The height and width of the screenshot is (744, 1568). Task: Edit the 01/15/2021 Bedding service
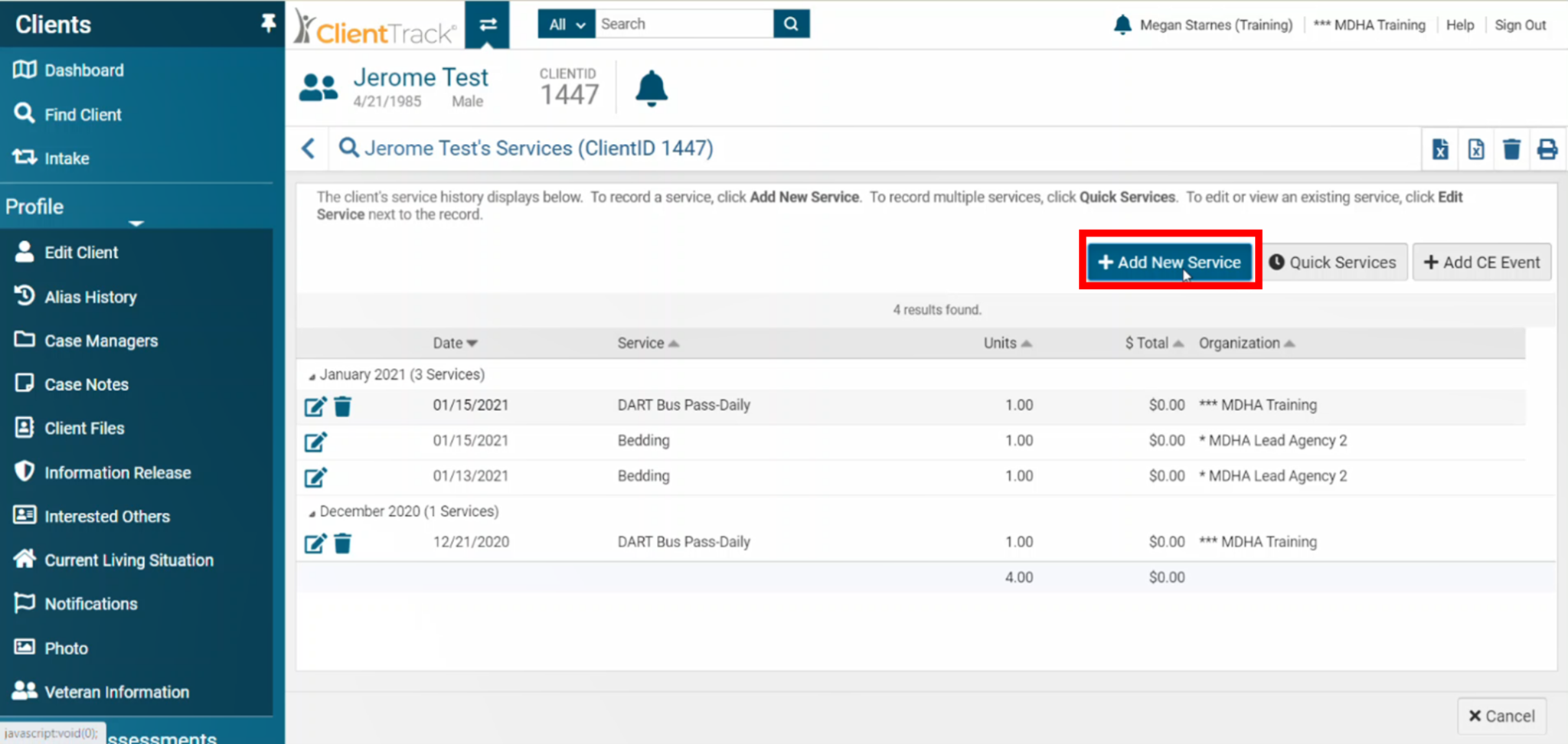pos(315,442)
